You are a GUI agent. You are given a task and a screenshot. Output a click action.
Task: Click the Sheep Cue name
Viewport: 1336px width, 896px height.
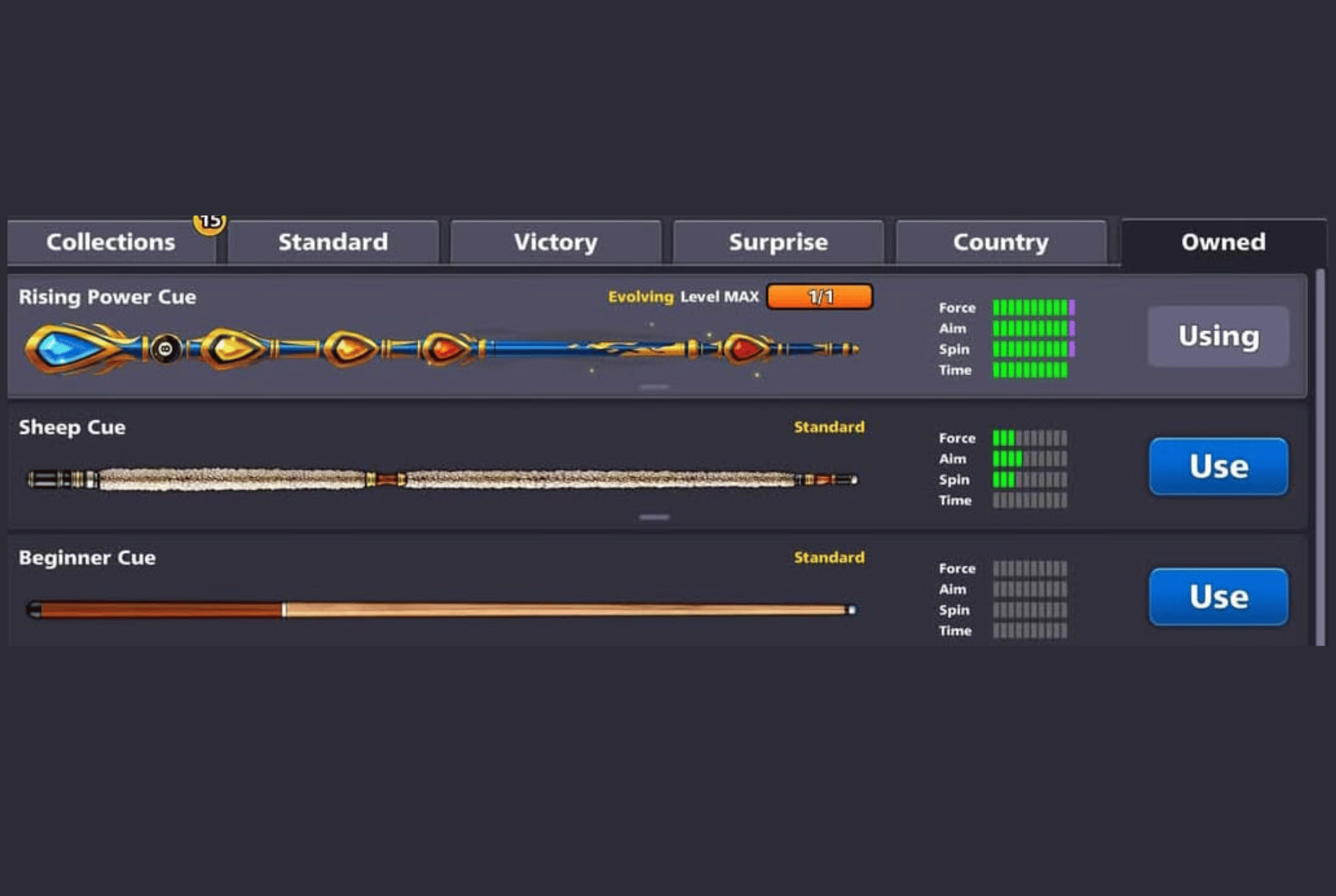coord(72,427)
